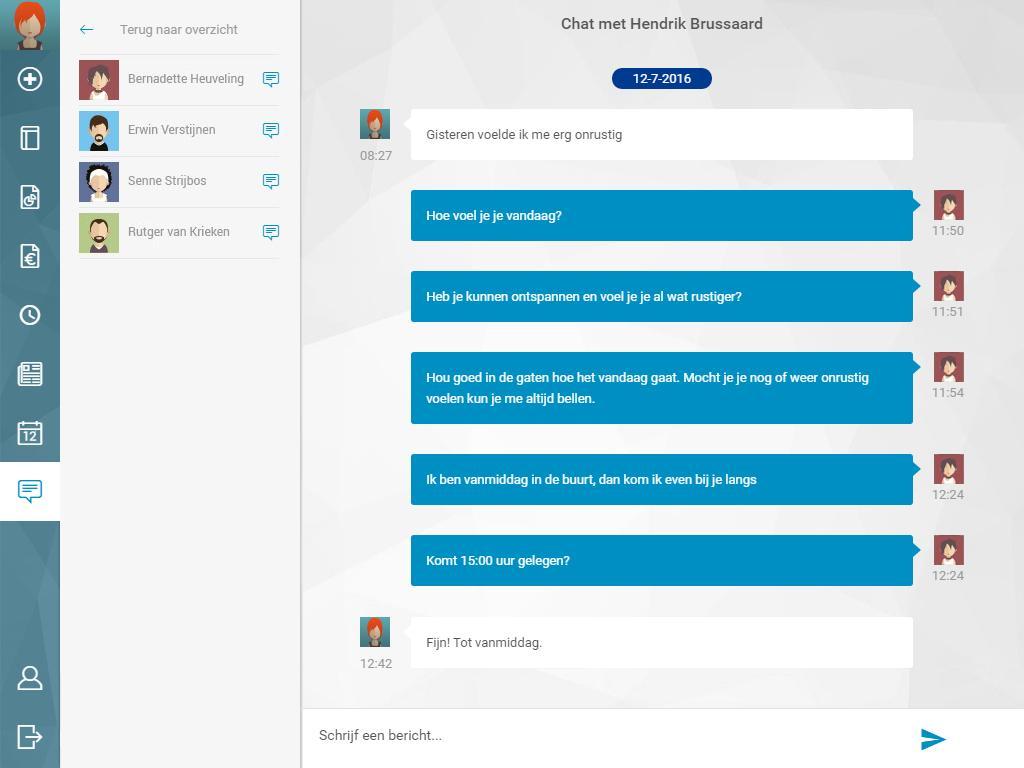Send message with the paper plane icon

point(933,739)
